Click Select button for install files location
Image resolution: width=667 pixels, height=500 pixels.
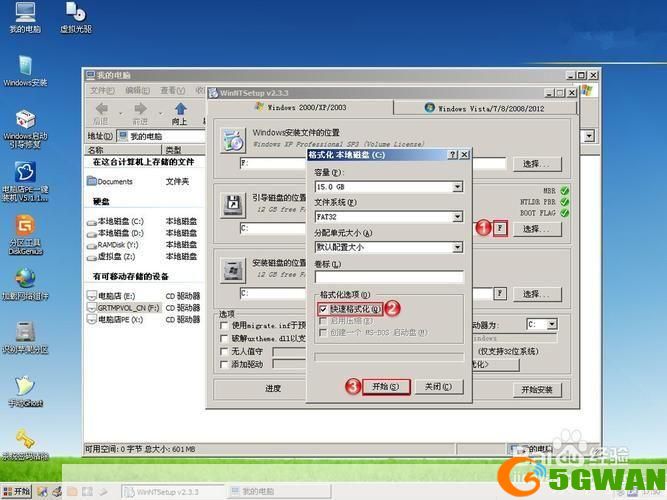tap(537, 164)
